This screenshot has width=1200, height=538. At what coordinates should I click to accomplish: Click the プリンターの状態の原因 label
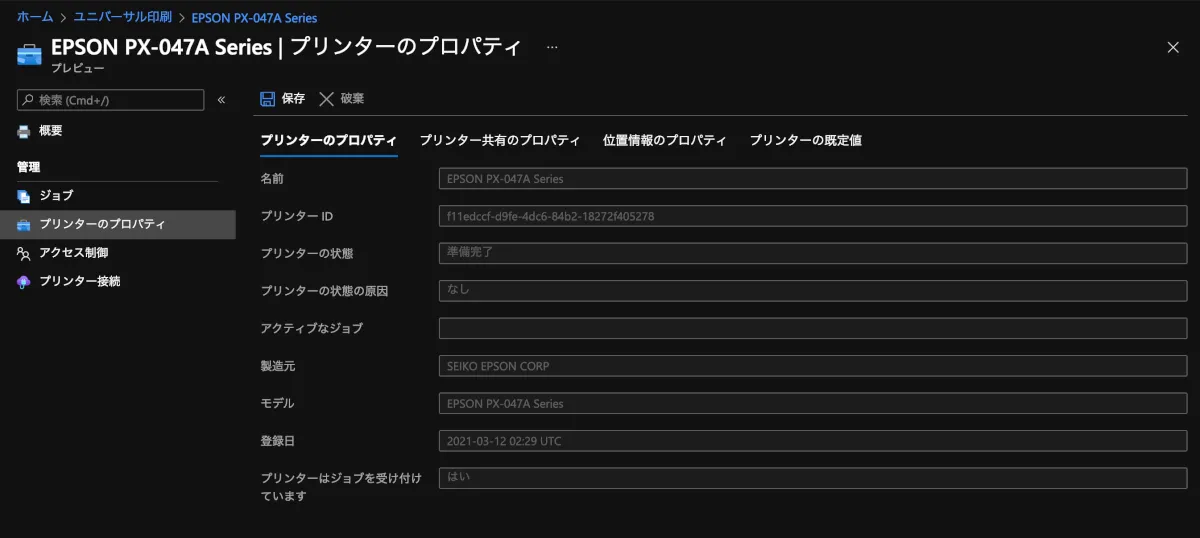(x=324, y=291)
